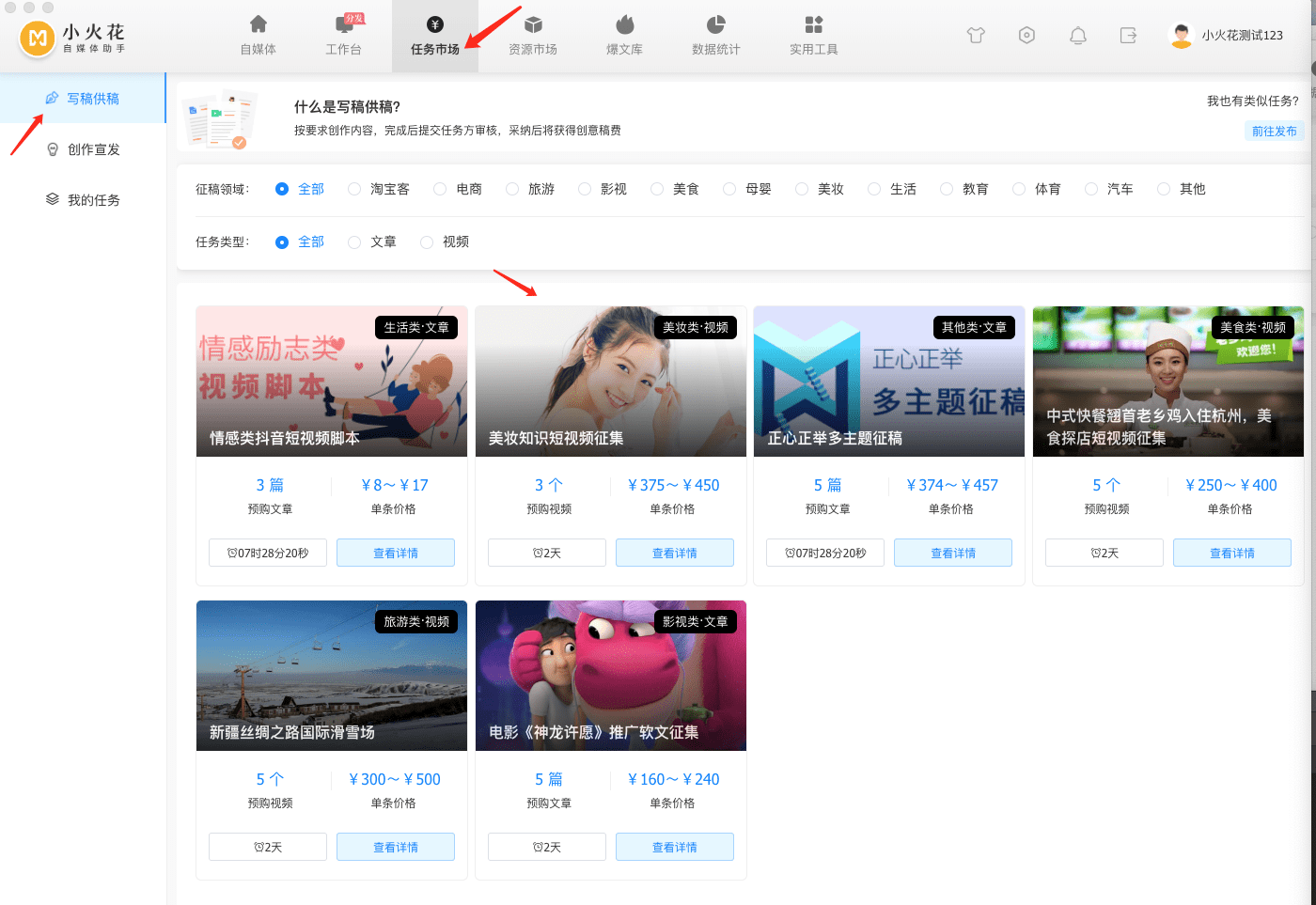Select the 体育 field filter
The height and width of the screenshot is (905, 1316).
coord(1037,189)
